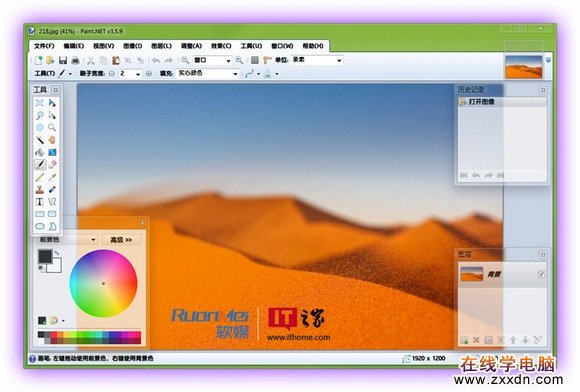Viewport: 580px width, 392px height.
Task: Open the fill style dropdown
Action: (x=208, y=74)
